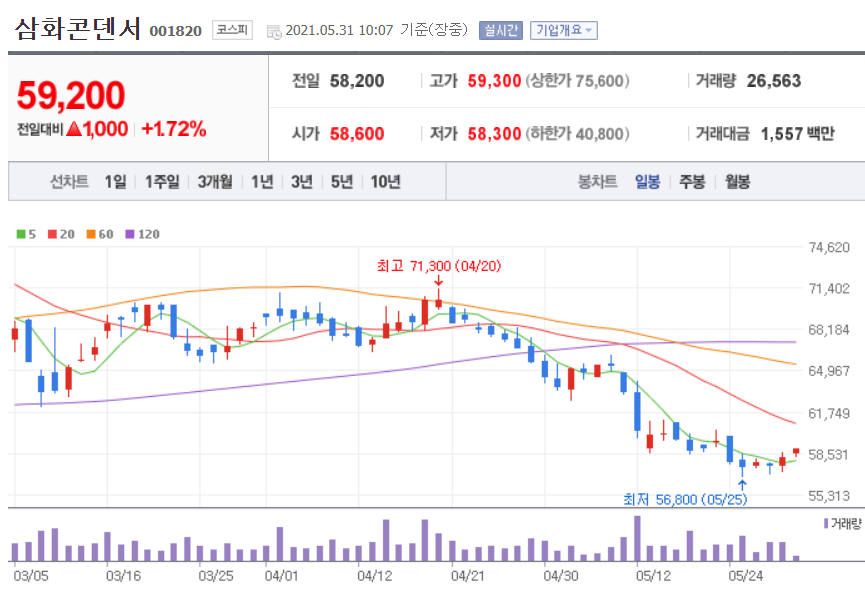Click the 삼화콘덴서 stock name heading
Image resolution: width=865 pixels, height=597 pixels.
(x=78, y=29)
